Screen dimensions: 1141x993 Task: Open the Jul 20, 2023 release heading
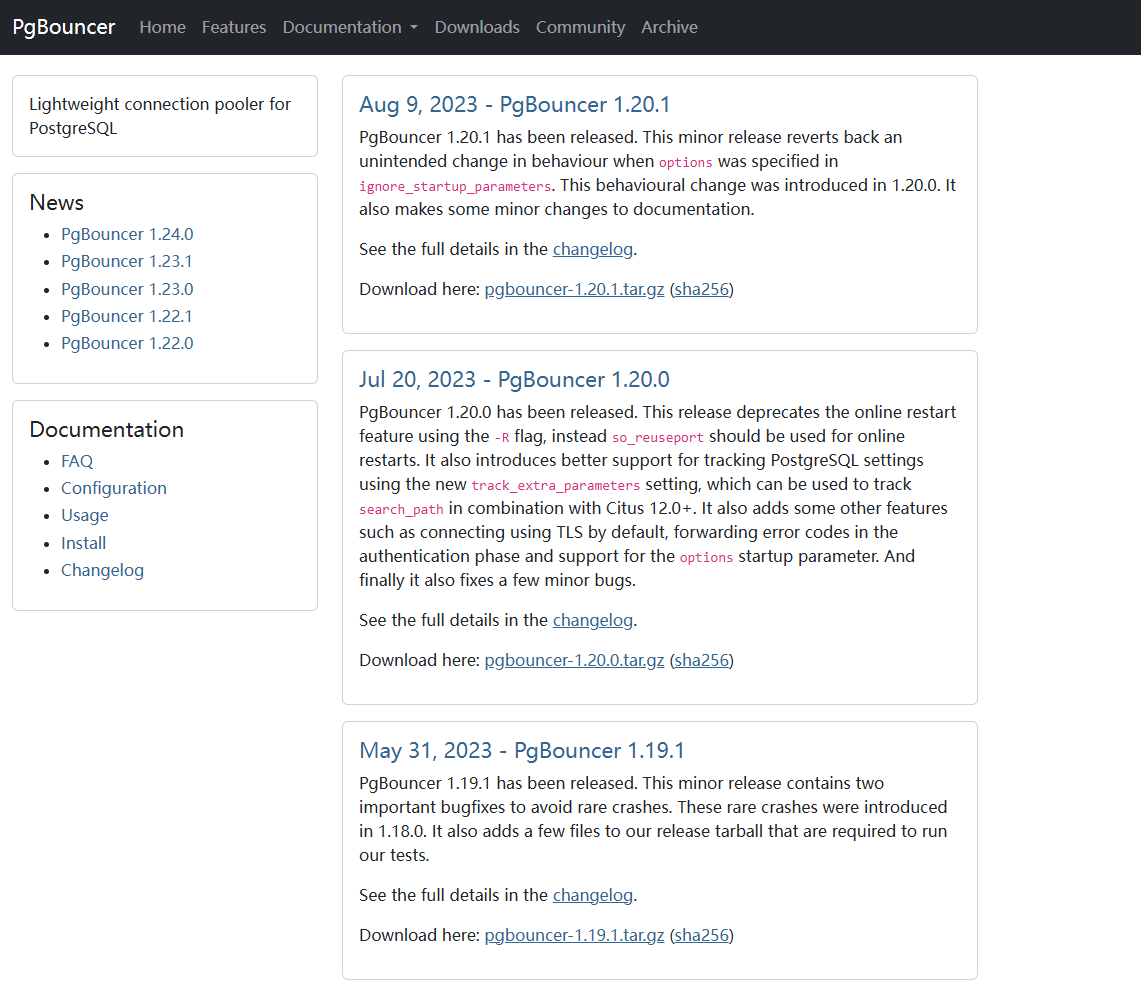(x=514, y=380)
